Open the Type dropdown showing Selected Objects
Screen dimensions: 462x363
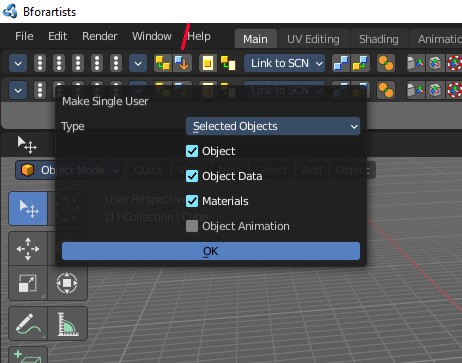(273, 126)
